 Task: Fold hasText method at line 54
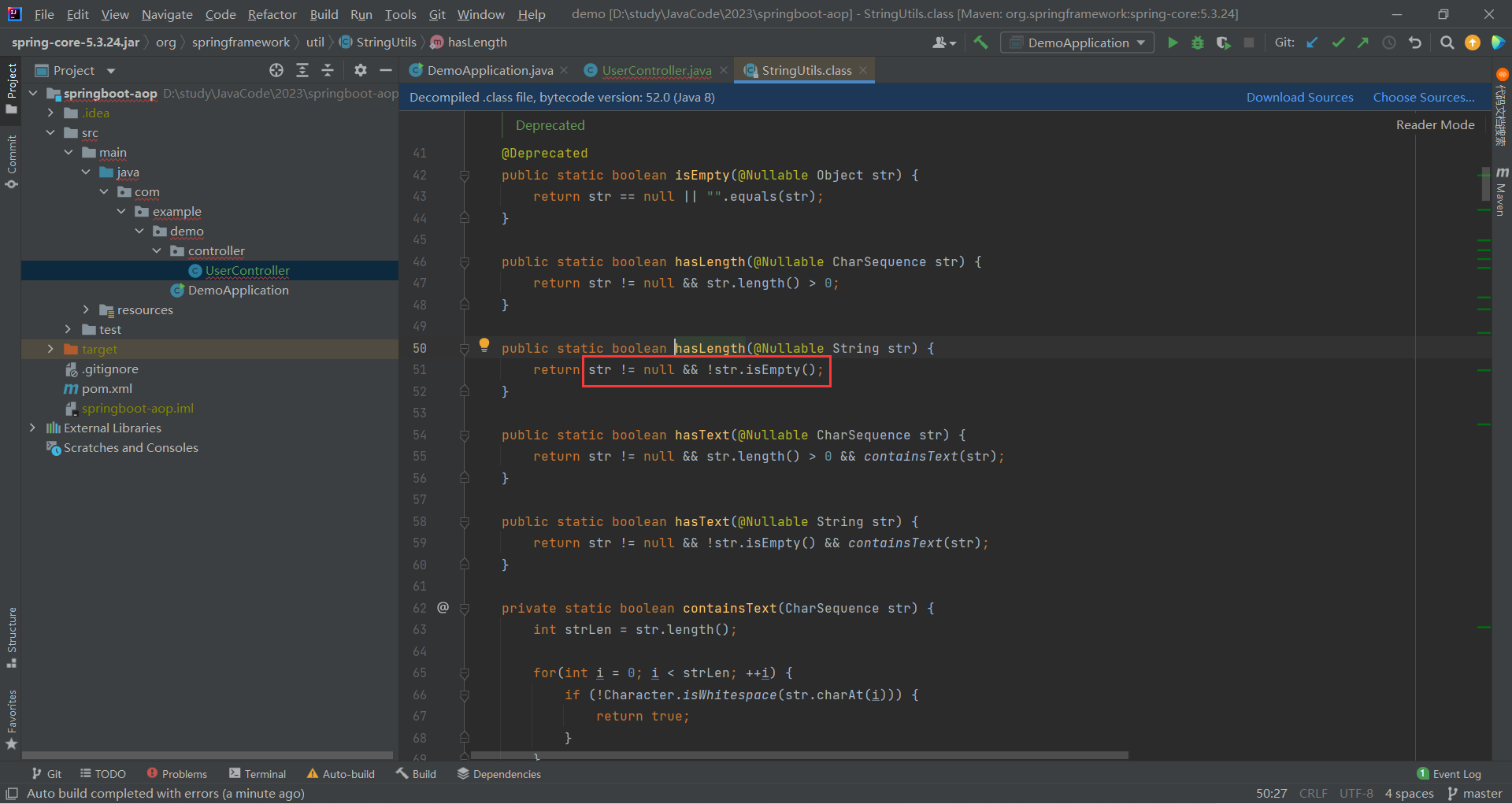[465, 435]
